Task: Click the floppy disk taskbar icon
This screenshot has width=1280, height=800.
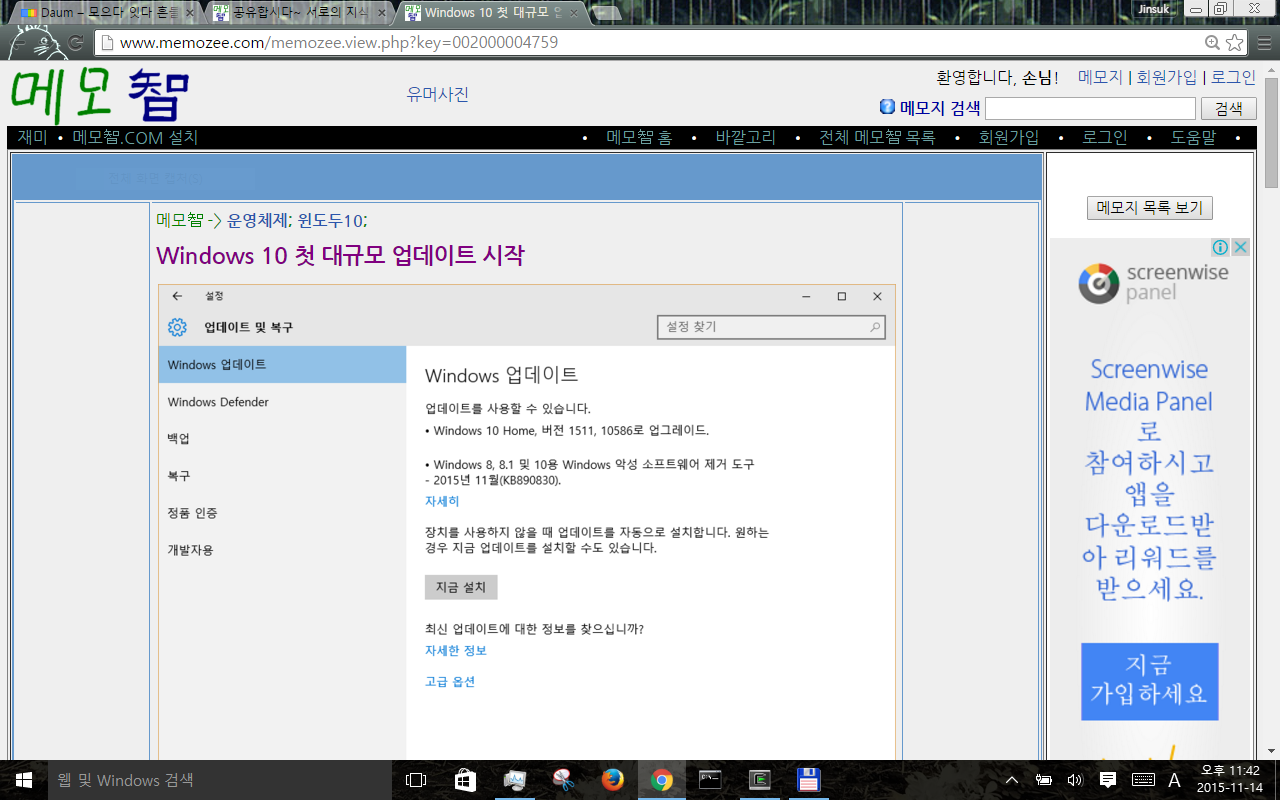Action: pyautogui.click(x=808, y=780)
